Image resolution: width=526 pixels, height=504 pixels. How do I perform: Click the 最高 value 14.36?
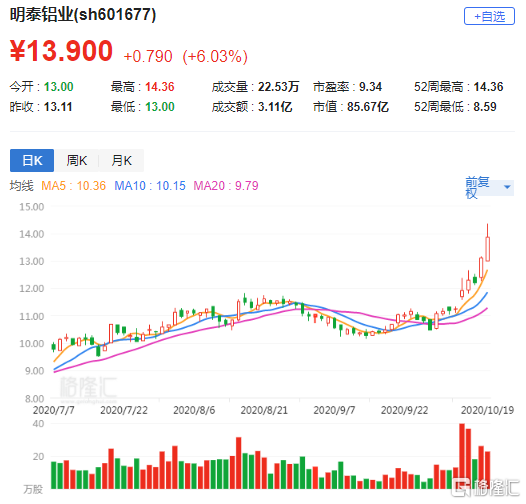pos(160,87)
